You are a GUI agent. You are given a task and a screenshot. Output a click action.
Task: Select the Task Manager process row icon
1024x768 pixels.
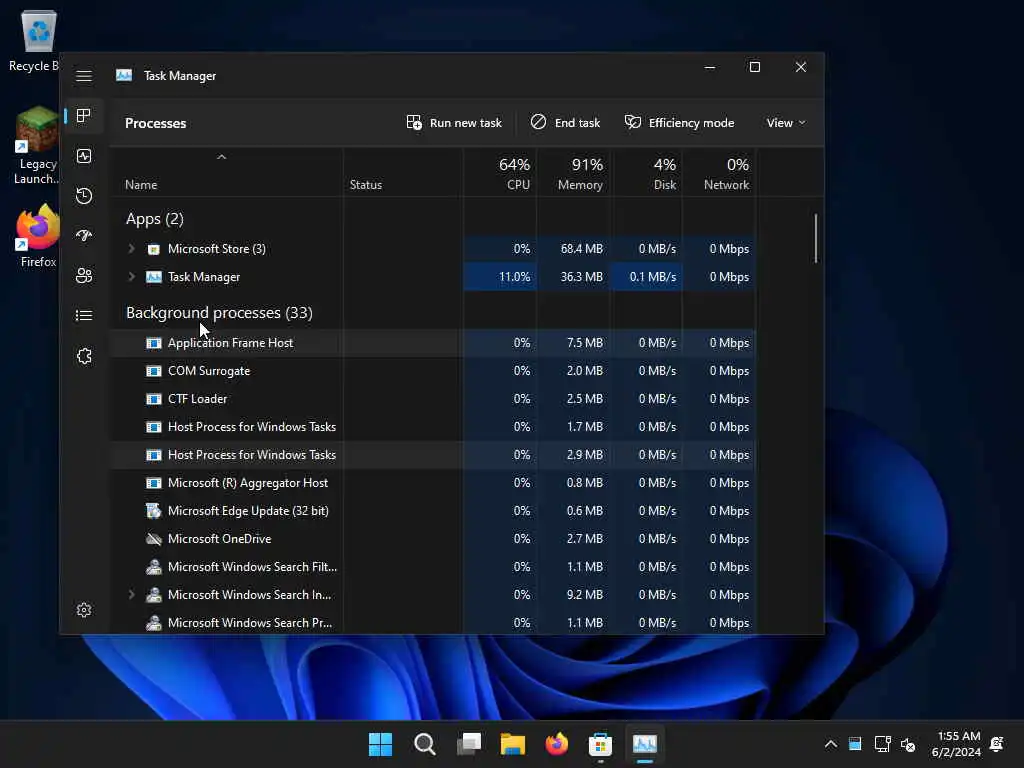[x=153, y=277]
